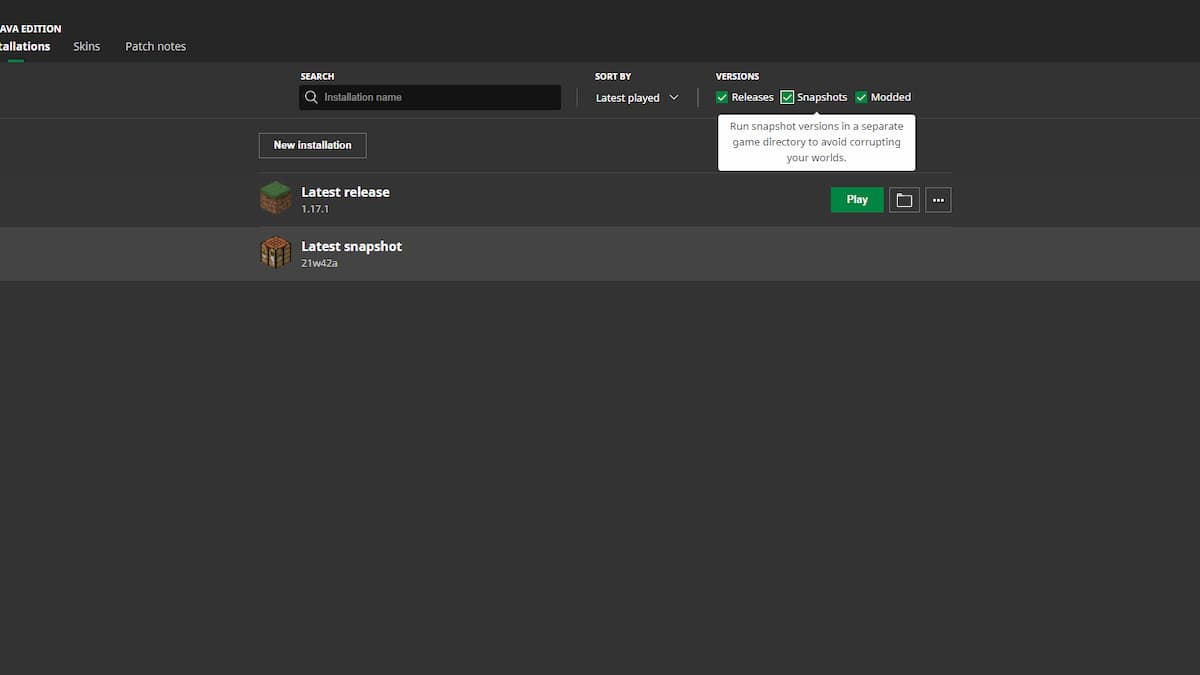Open the game directory folder icon
This screenshot has width=1200, height=675.
pyautogui.click(x=904, y=199)
